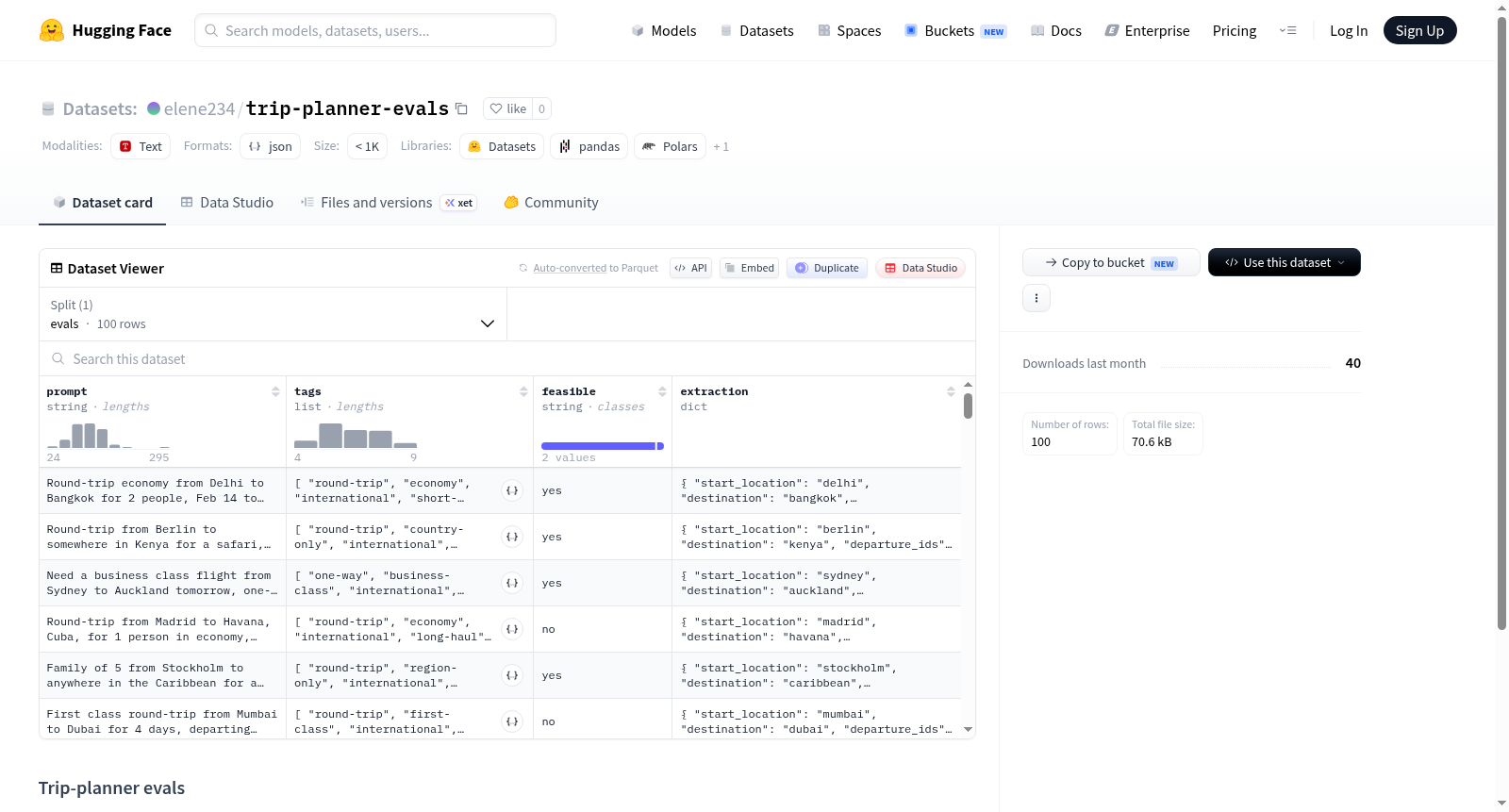Click the Trip-planner evals heading
This screenshot has height=812, width=1509.
point(111,787)
